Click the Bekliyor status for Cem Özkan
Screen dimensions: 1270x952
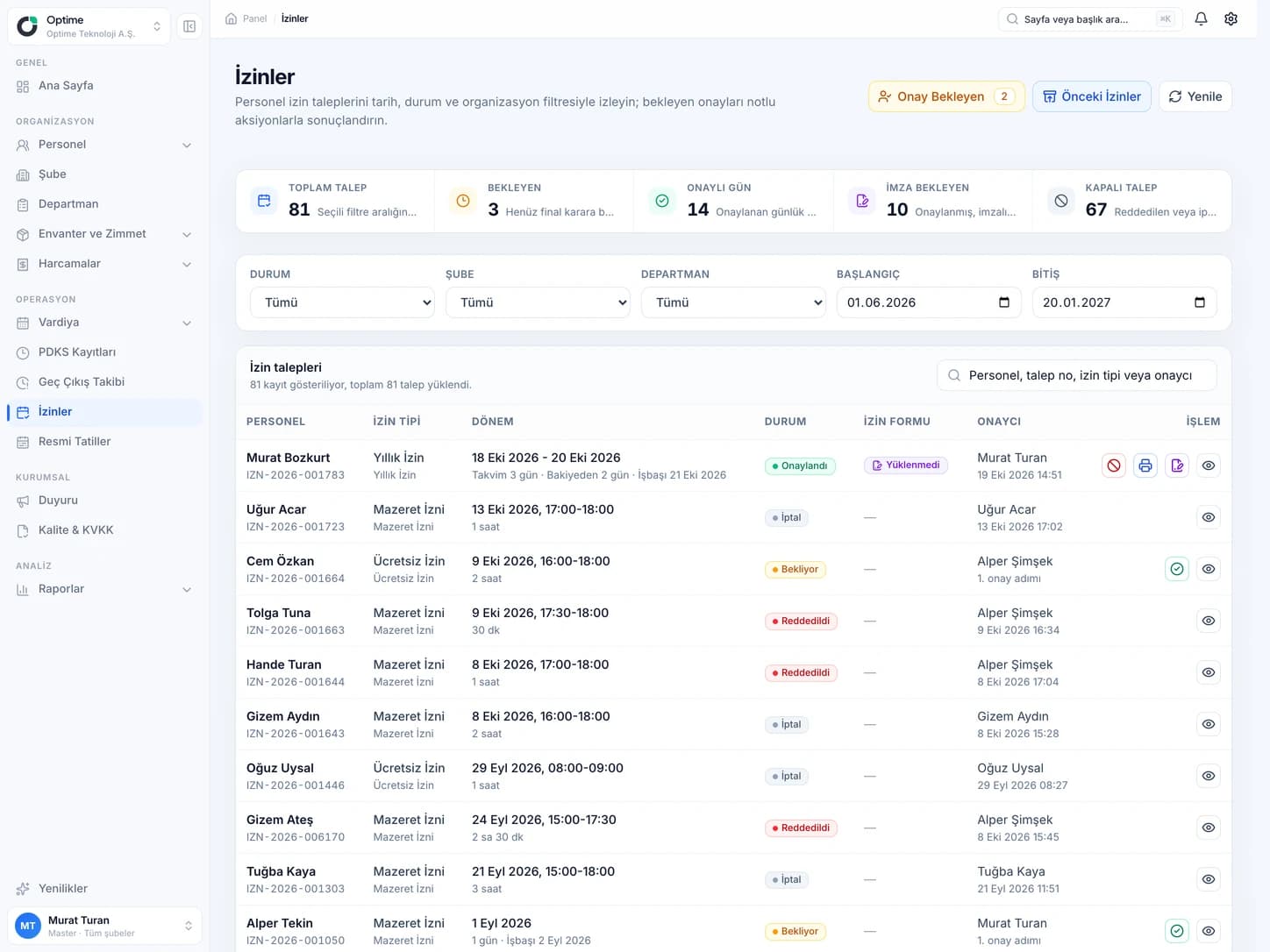795,569
